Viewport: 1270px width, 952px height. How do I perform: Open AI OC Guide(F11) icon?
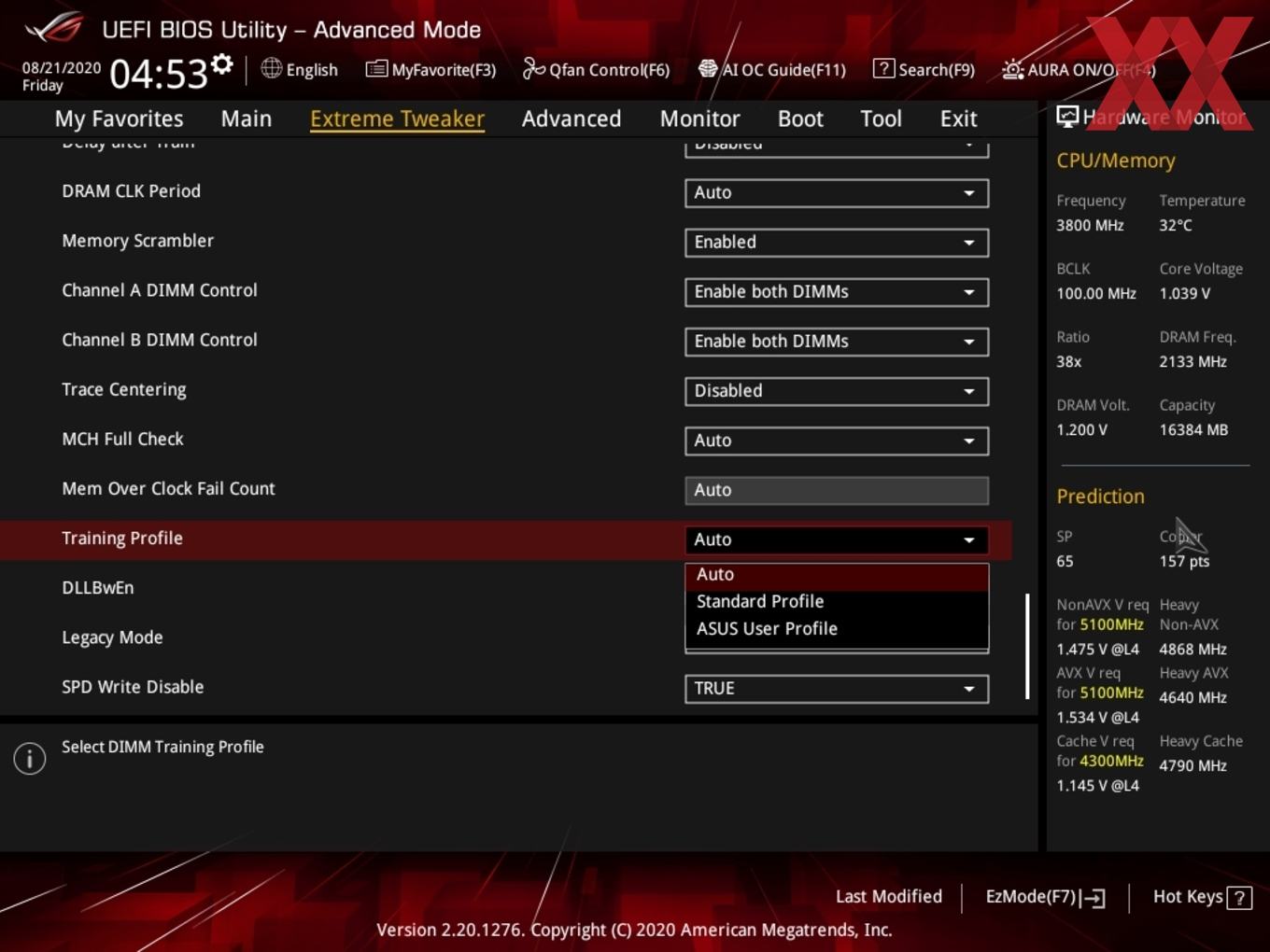click(708, 69)
